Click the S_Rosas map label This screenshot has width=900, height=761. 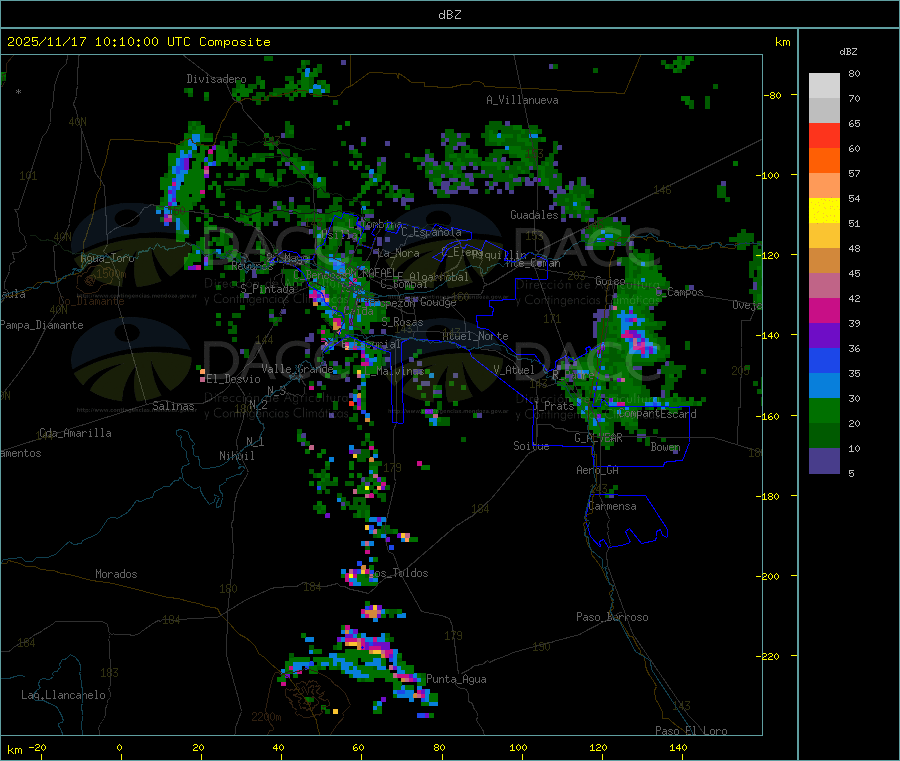402,323
